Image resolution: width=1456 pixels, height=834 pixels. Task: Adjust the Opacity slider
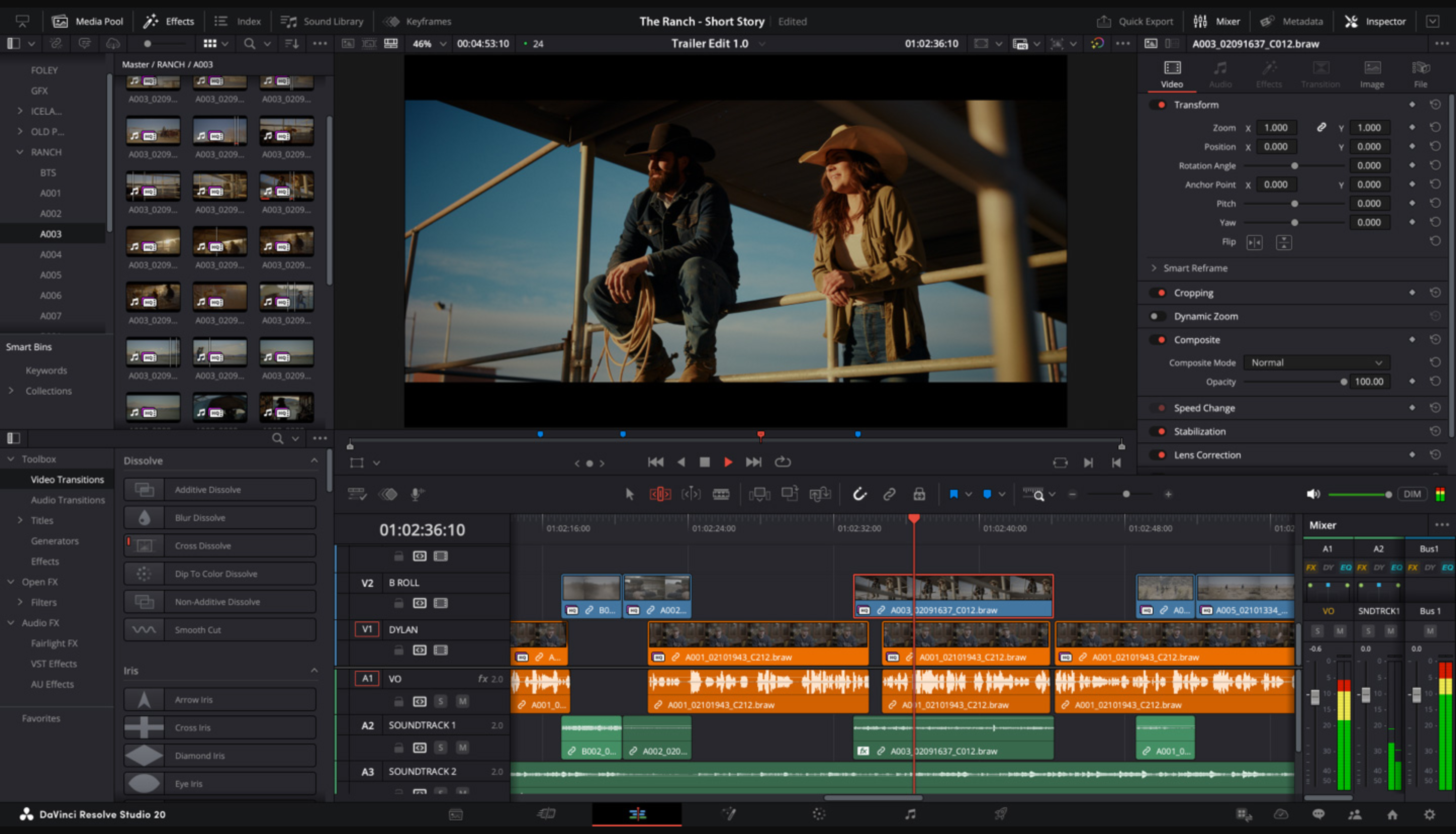pos(1345,382)
